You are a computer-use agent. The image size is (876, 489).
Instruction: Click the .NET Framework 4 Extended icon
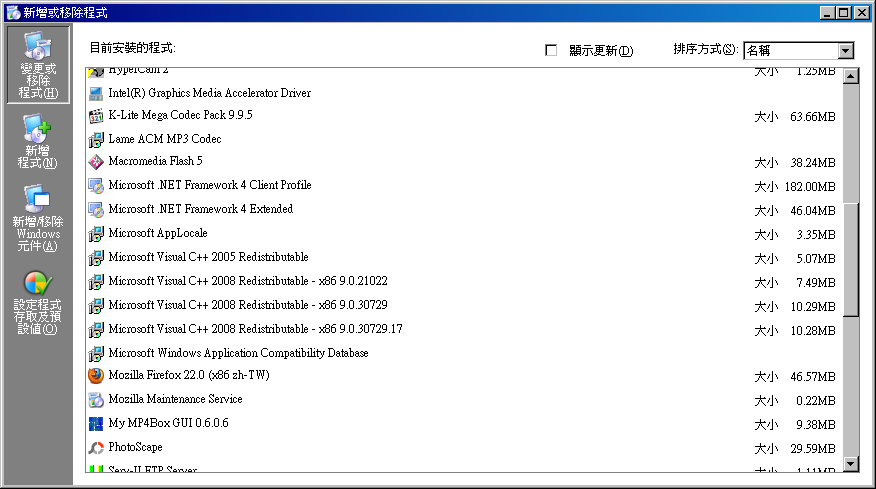(x=96, y=210)
